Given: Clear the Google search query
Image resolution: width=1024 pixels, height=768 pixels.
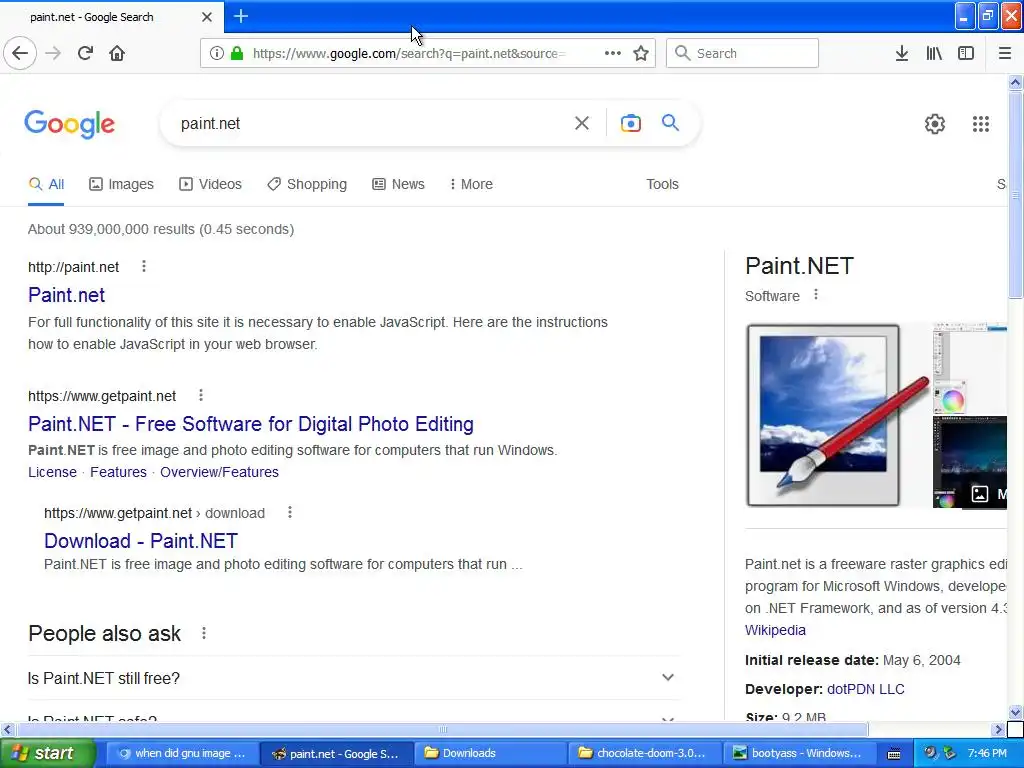Looking at the screenshot, I should pyautogui.click(x=581, y=123).
